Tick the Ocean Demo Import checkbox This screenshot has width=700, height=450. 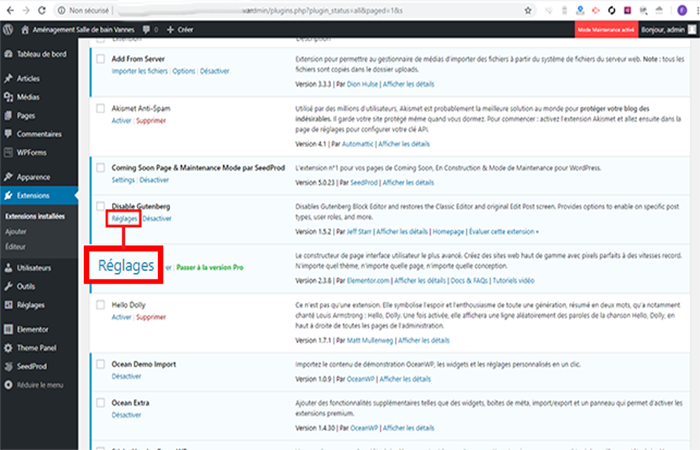[101, 364]
